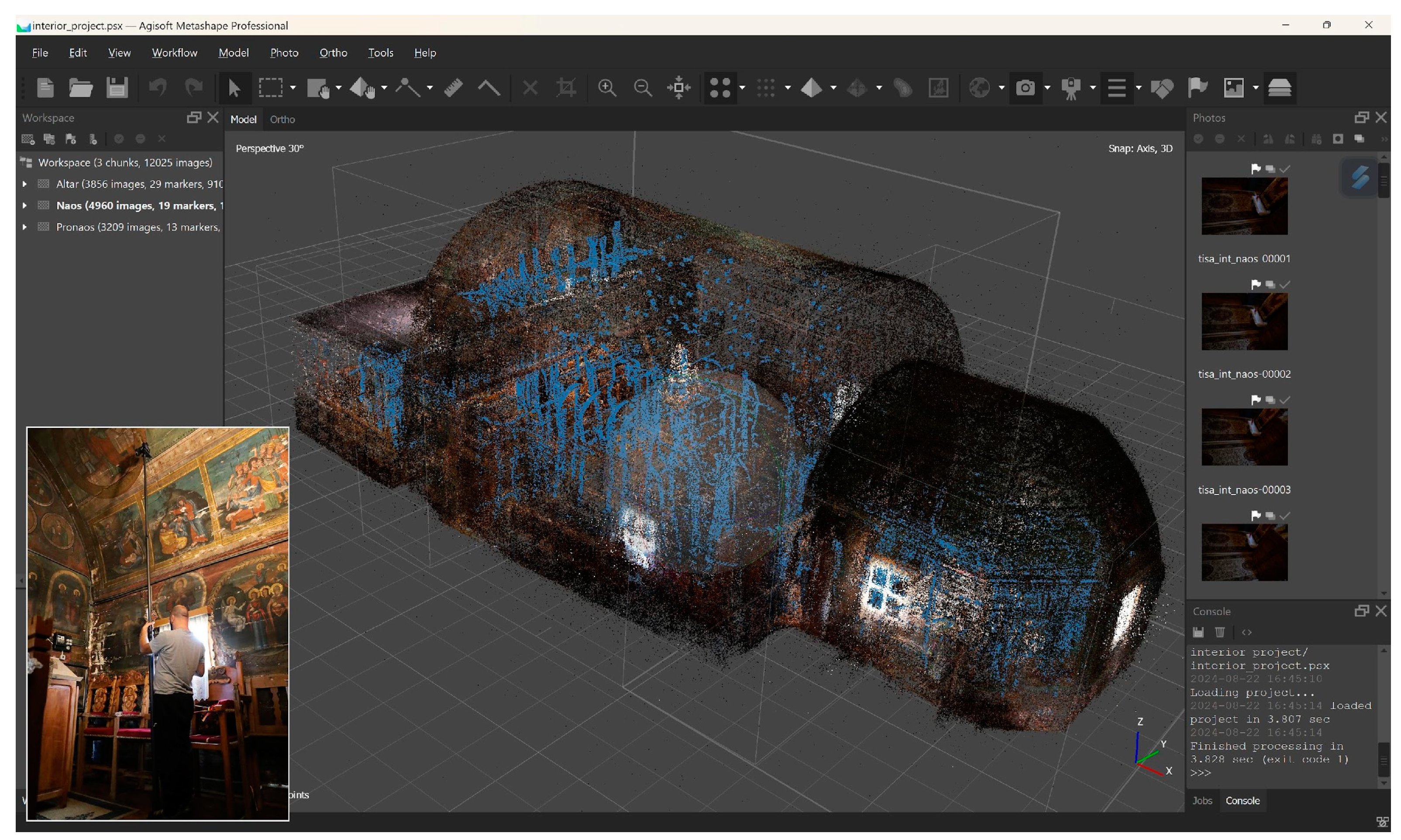Open dropdown arrow beside Rectangle Selection tool
This screenshot has height=840, width=1401.
coord(293,88)
